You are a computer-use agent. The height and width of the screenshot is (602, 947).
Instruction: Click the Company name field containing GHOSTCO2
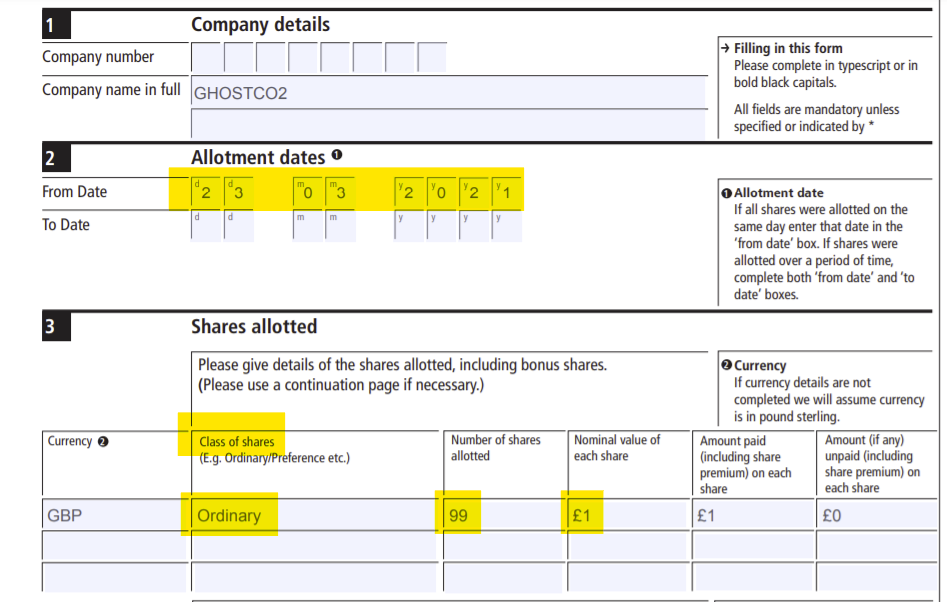pyautogui.click(x=448, y=93)
